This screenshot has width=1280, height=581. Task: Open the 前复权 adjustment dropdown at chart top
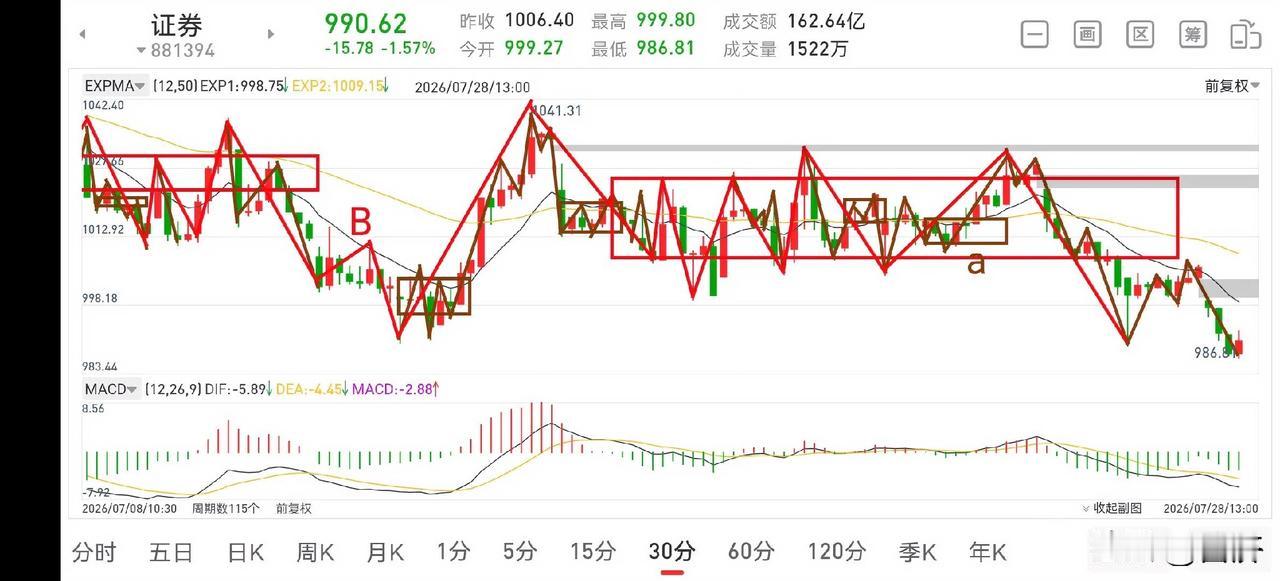(x=1231, y=86)
